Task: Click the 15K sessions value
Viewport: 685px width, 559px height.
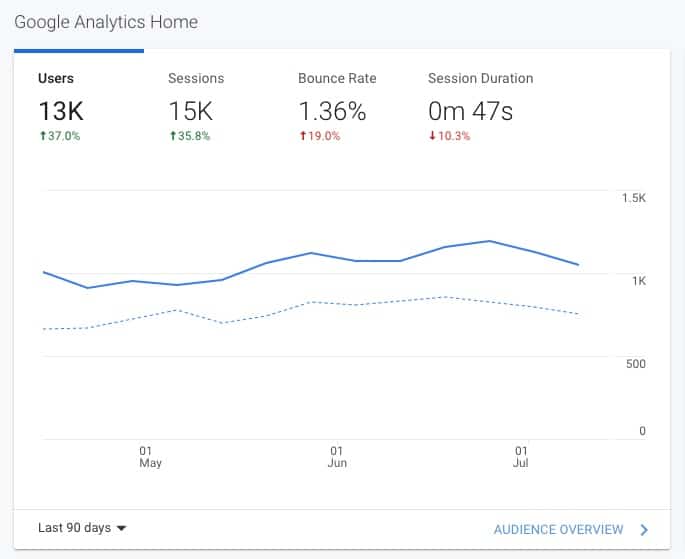Action: tap(190, 111)
